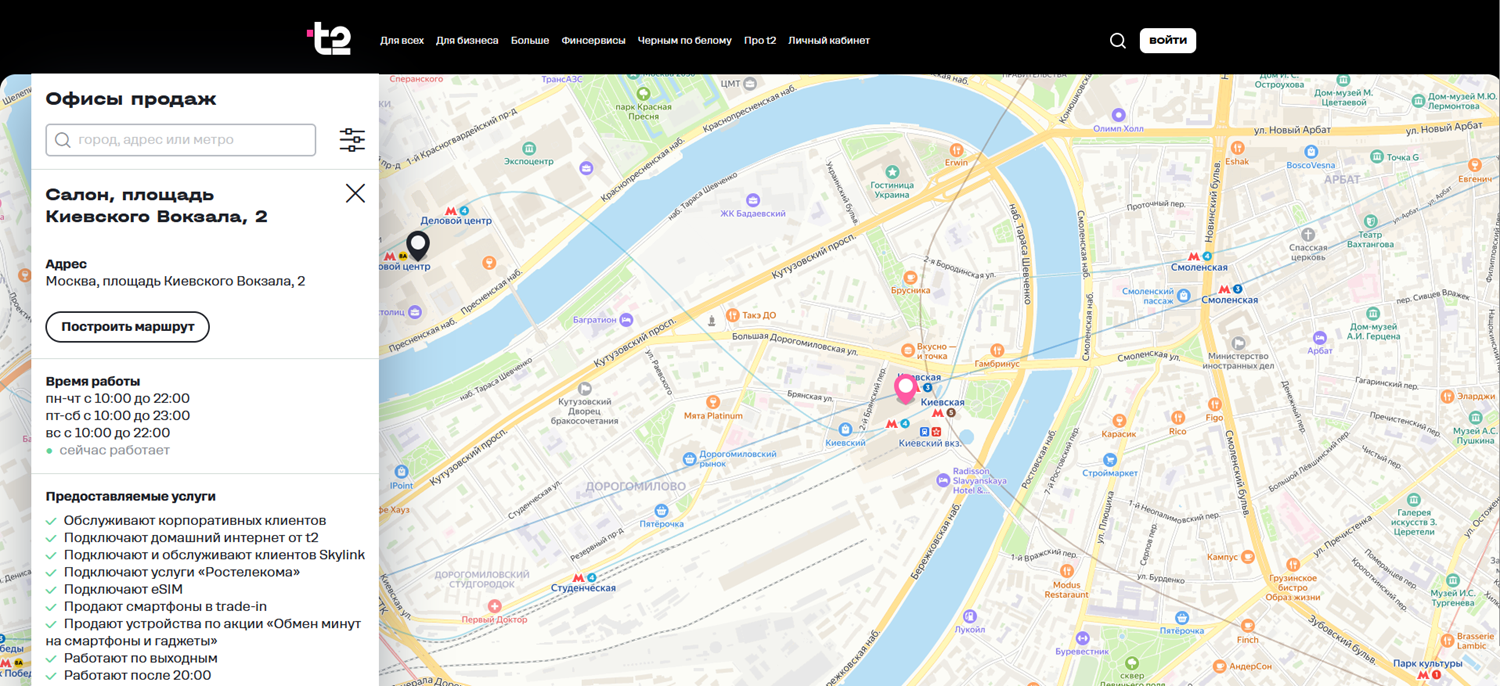Click the Театр Вахтангова marker
The width and height of the screenshot is (1500, 686).
pos(1371,221)
